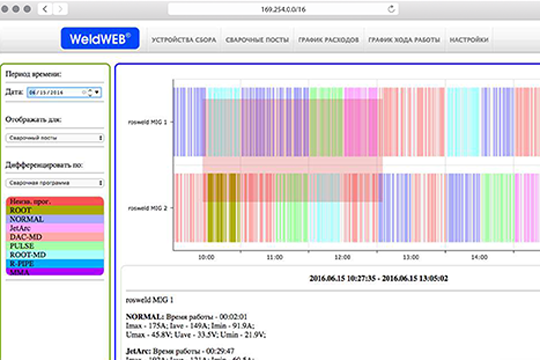Click the 11:00 time axis label
540x360 pixels.
[x=274, y=257]
